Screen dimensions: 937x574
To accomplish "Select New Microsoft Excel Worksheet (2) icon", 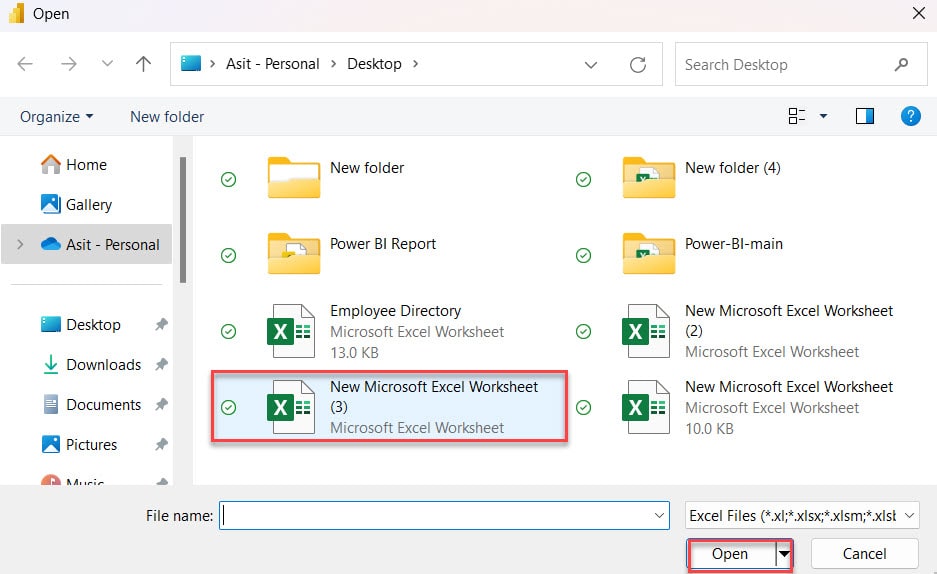I will click(x=645, y=331).
